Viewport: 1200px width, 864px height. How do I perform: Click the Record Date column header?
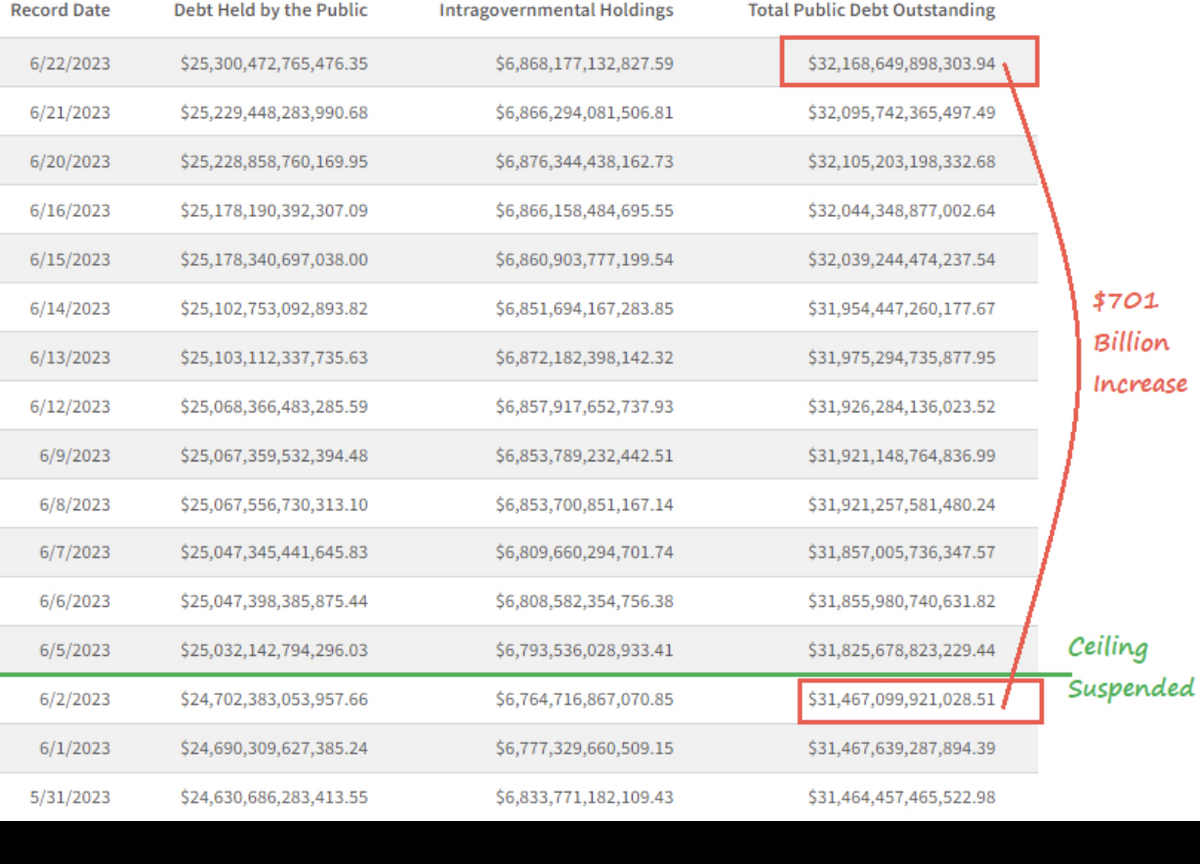(x=60, y=11)
